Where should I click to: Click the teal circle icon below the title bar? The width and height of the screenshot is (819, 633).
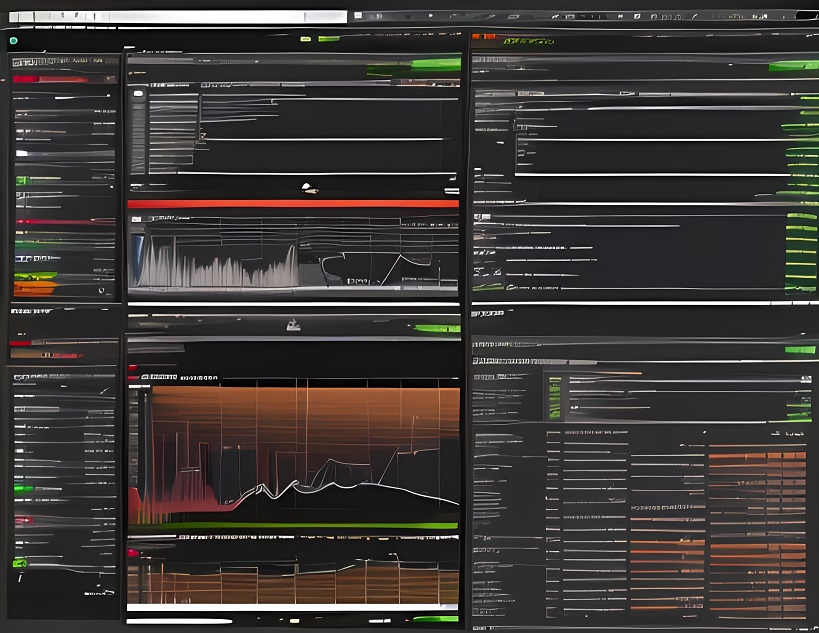pyautogui.click(x=14, y=41)
